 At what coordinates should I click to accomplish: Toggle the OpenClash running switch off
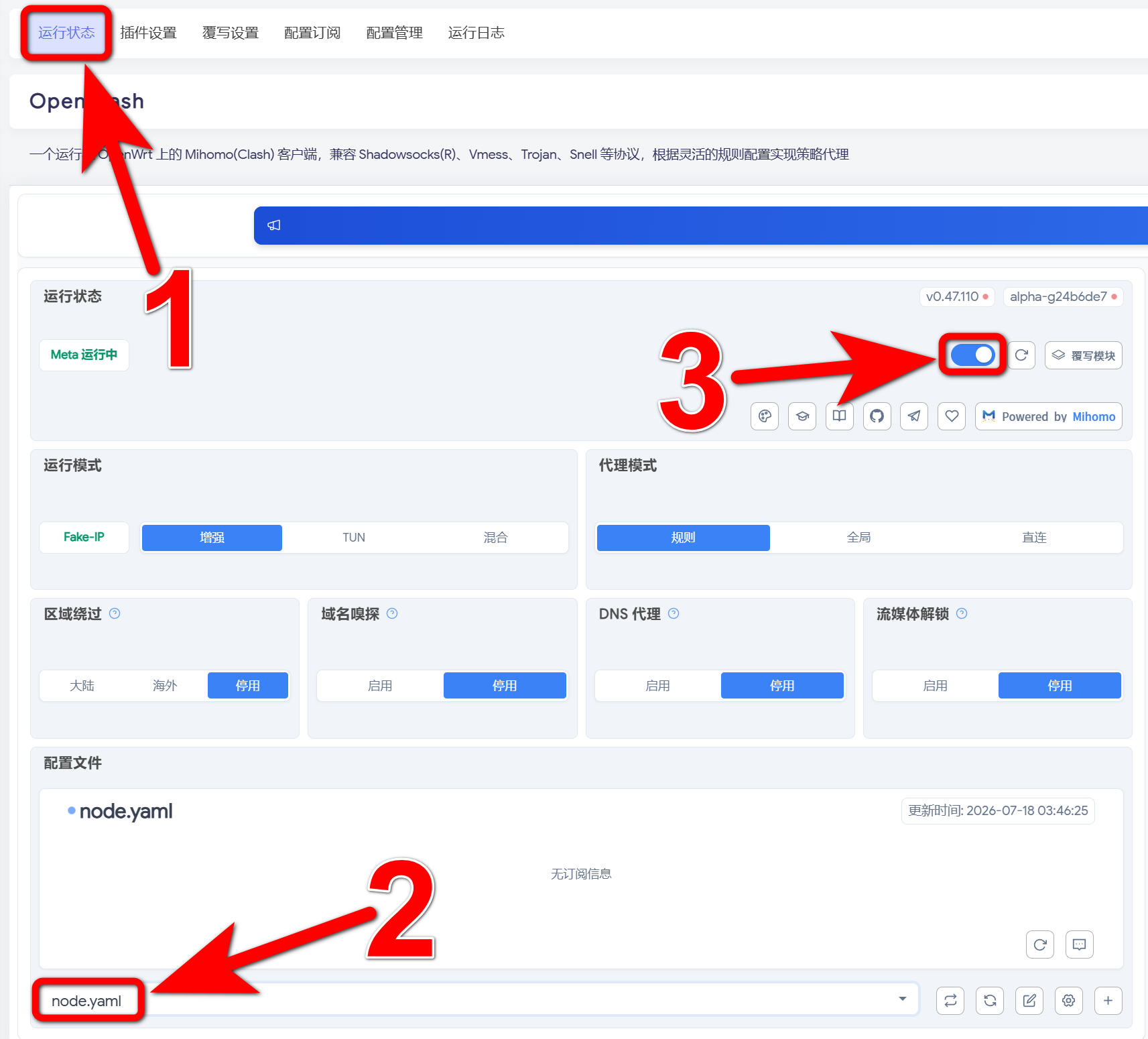[973, 355]
